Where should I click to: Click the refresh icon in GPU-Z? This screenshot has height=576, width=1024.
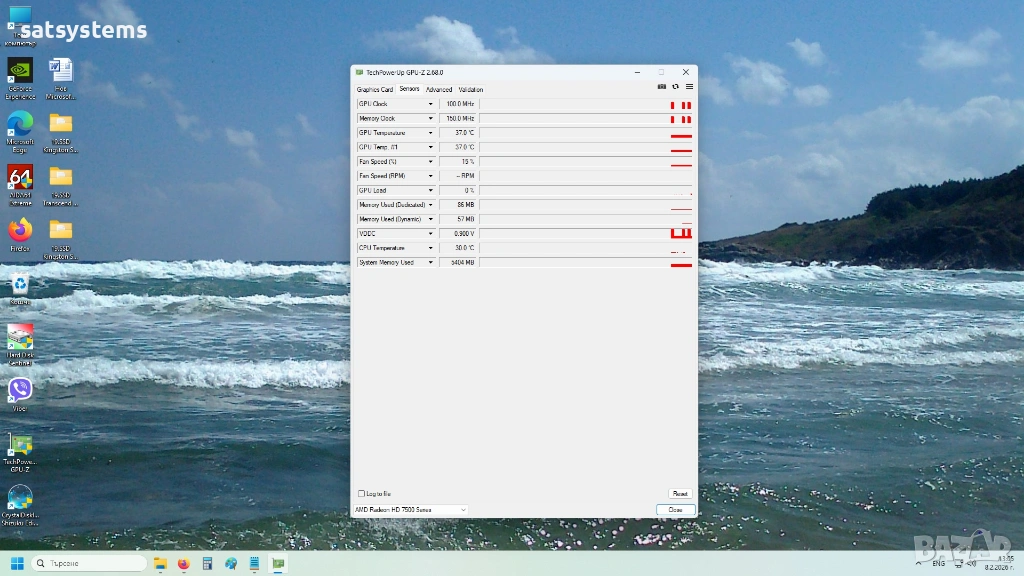[x=675, y=87]
